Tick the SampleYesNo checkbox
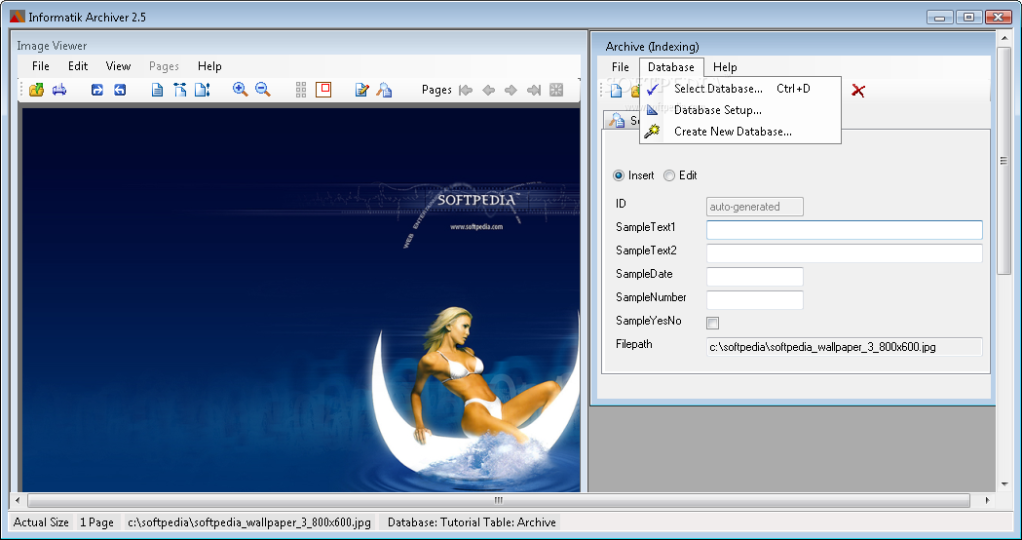This screenshot has width=1022, height=540. [x=713, y=322]
